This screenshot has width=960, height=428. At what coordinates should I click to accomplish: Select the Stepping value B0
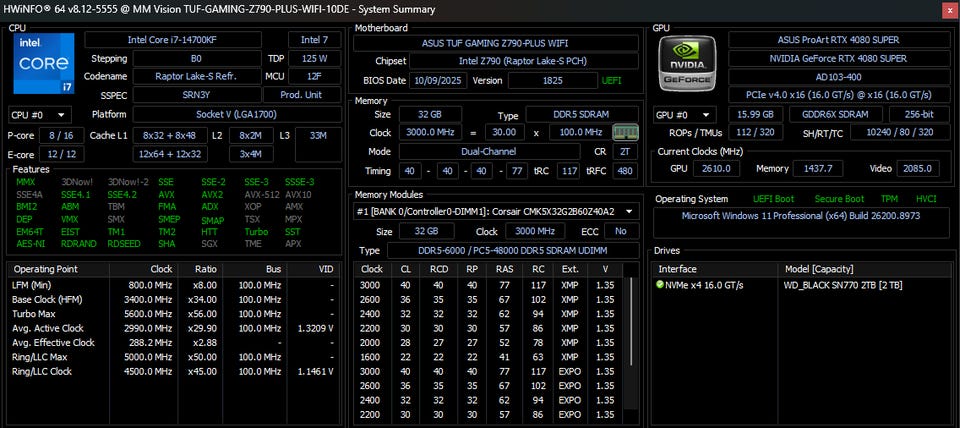[196, 59]
